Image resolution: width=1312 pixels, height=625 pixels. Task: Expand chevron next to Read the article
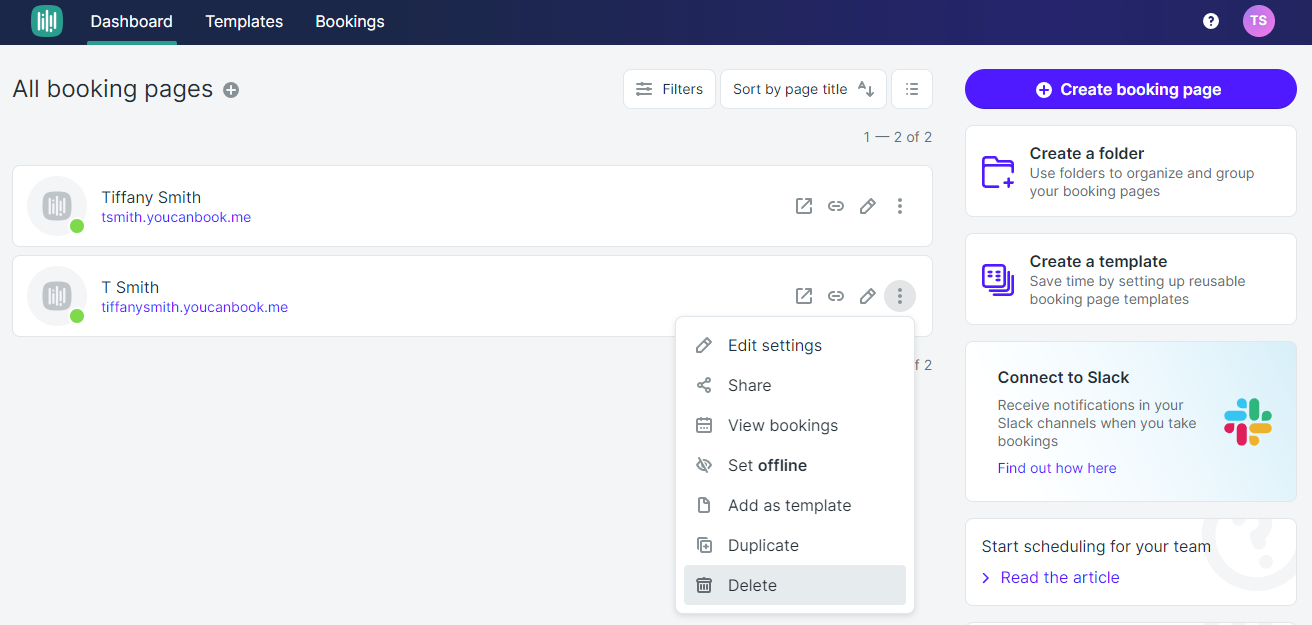(986, 578)
